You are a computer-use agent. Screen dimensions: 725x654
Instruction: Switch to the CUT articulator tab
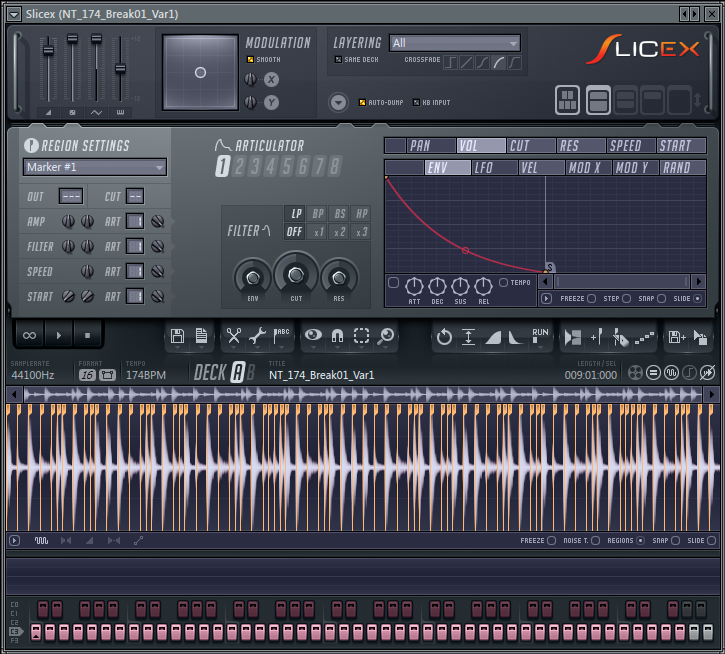click(x=531, y=146)
